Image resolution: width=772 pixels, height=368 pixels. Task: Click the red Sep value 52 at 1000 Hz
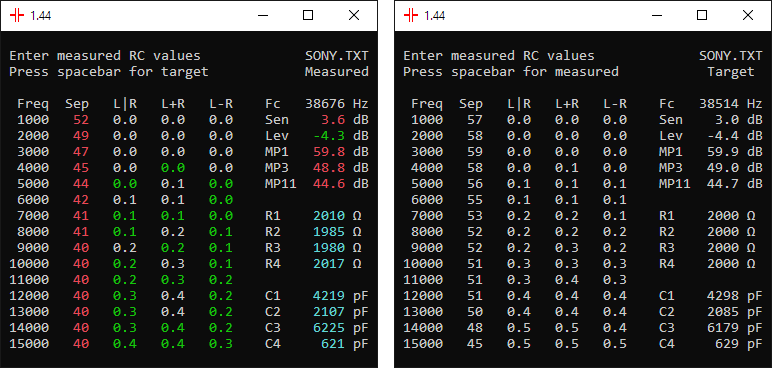point(81,120)
